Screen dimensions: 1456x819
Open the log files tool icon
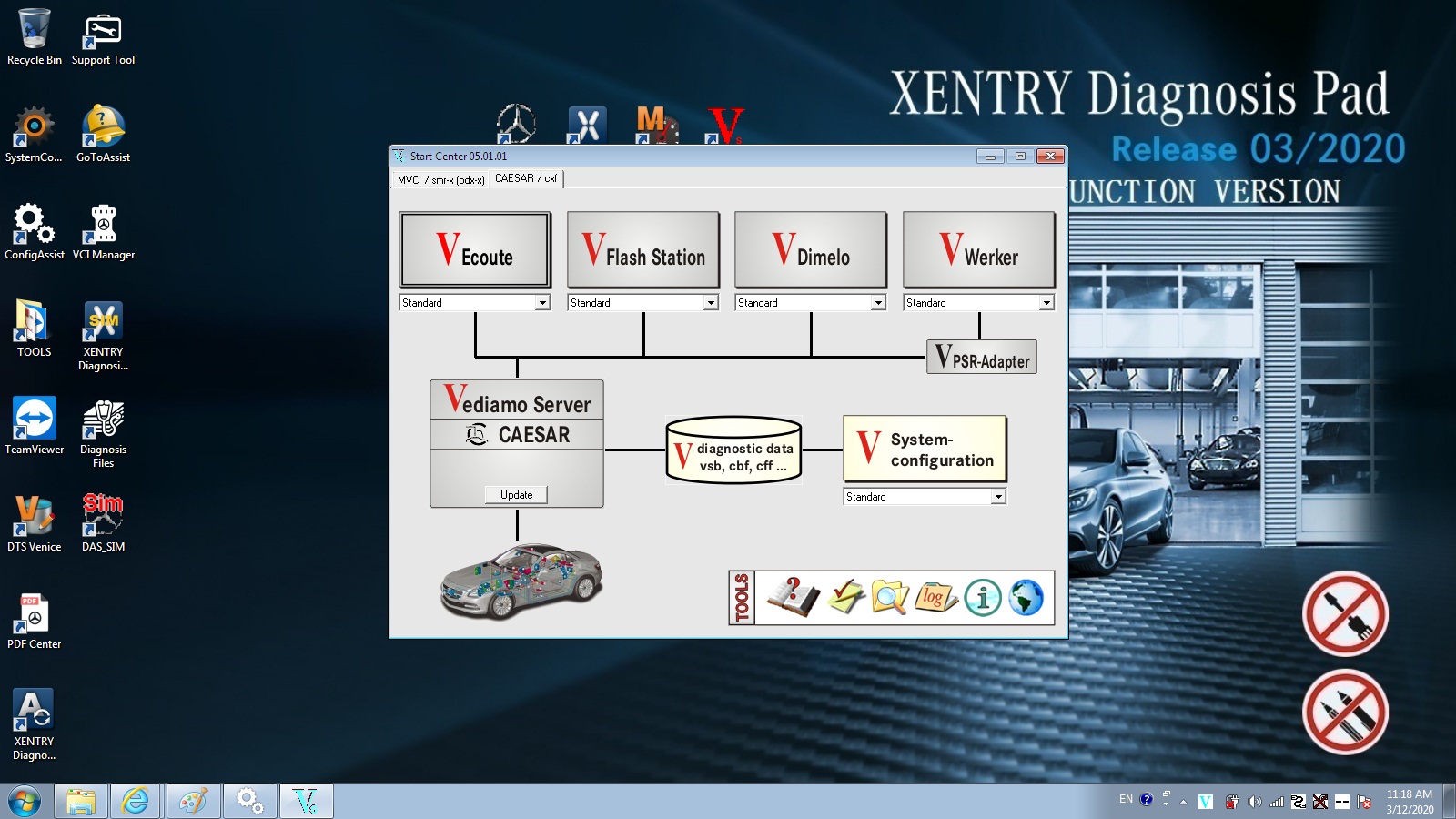pos(935,598)
